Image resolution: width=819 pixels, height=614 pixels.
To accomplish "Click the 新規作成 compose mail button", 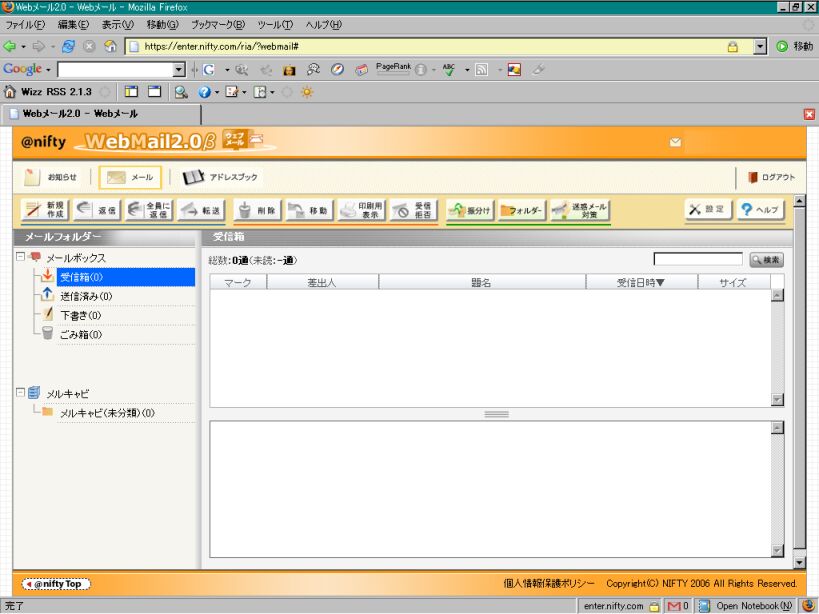I will [x=44, y=210].
